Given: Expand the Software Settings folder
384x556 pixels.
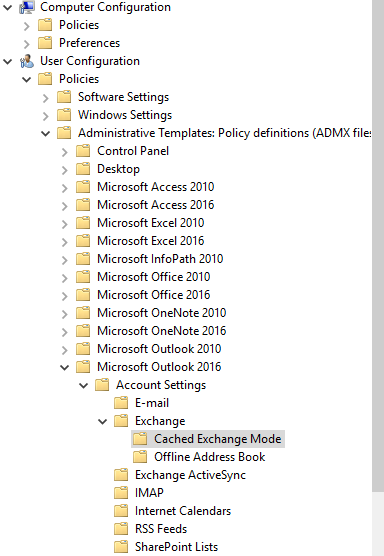Looking at the screenshot, I should click(x=45, y=98).
